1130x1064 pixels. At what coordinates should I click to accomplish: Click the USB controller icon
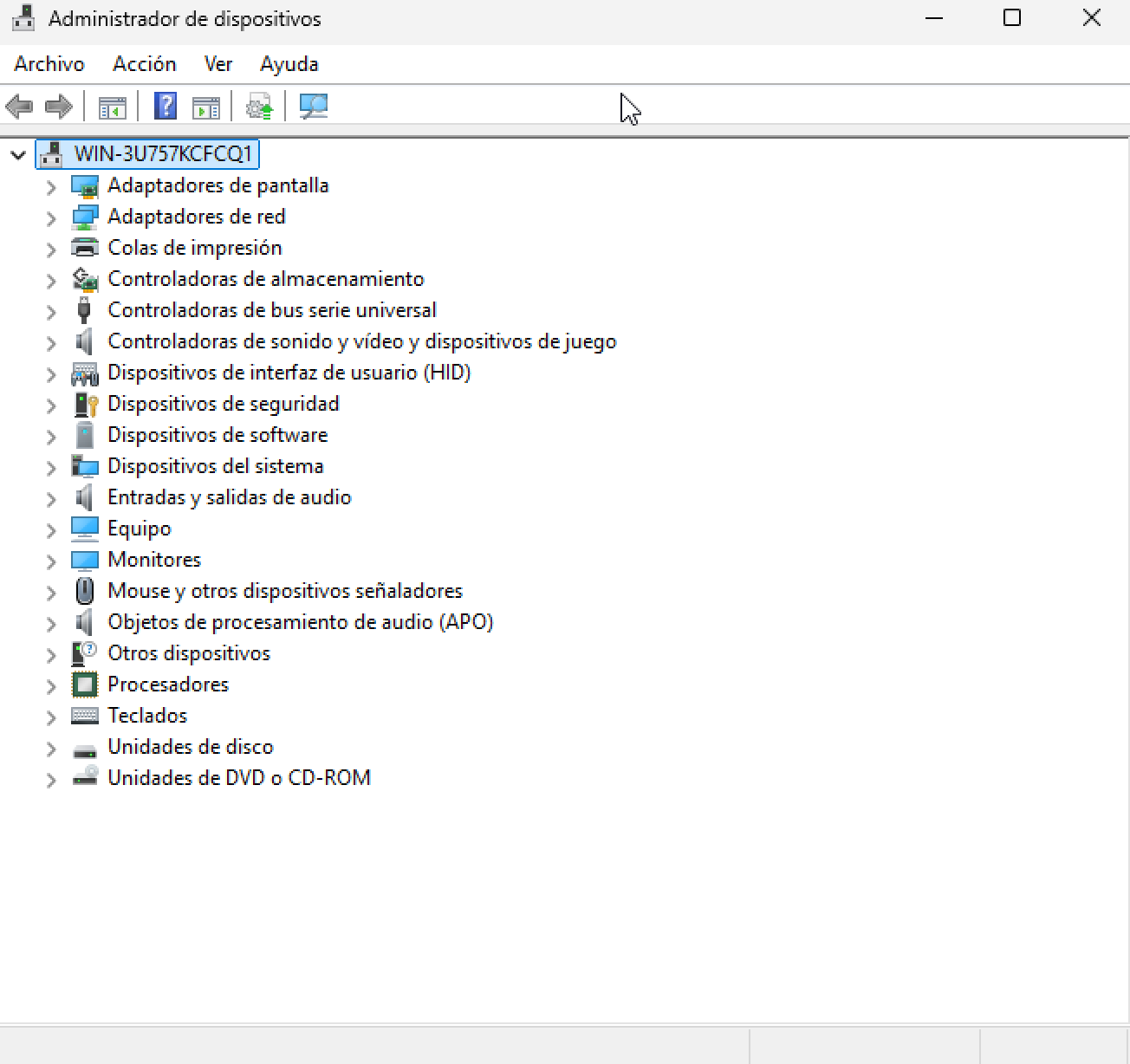click(84, 310)
